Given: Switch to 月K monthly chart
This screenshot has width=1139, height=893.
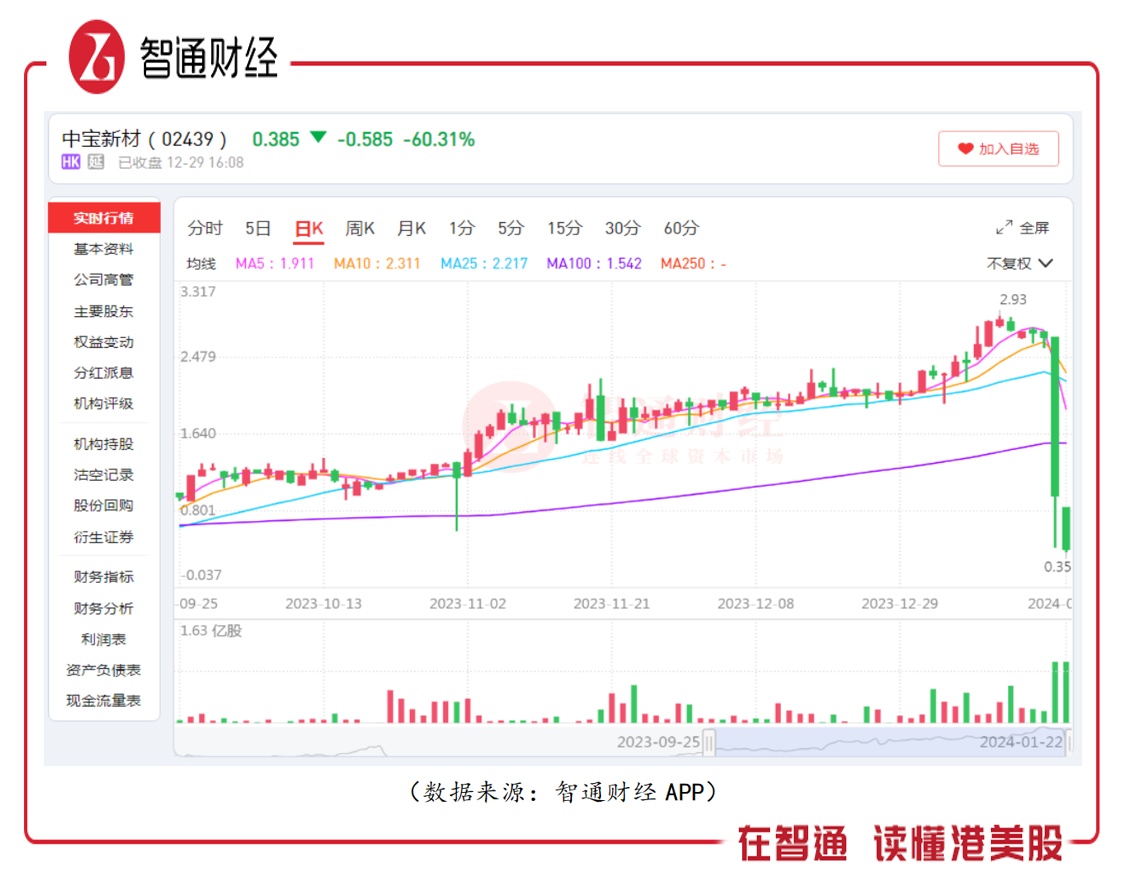Looking at the screenshot, I should click(x=411, y=228).
